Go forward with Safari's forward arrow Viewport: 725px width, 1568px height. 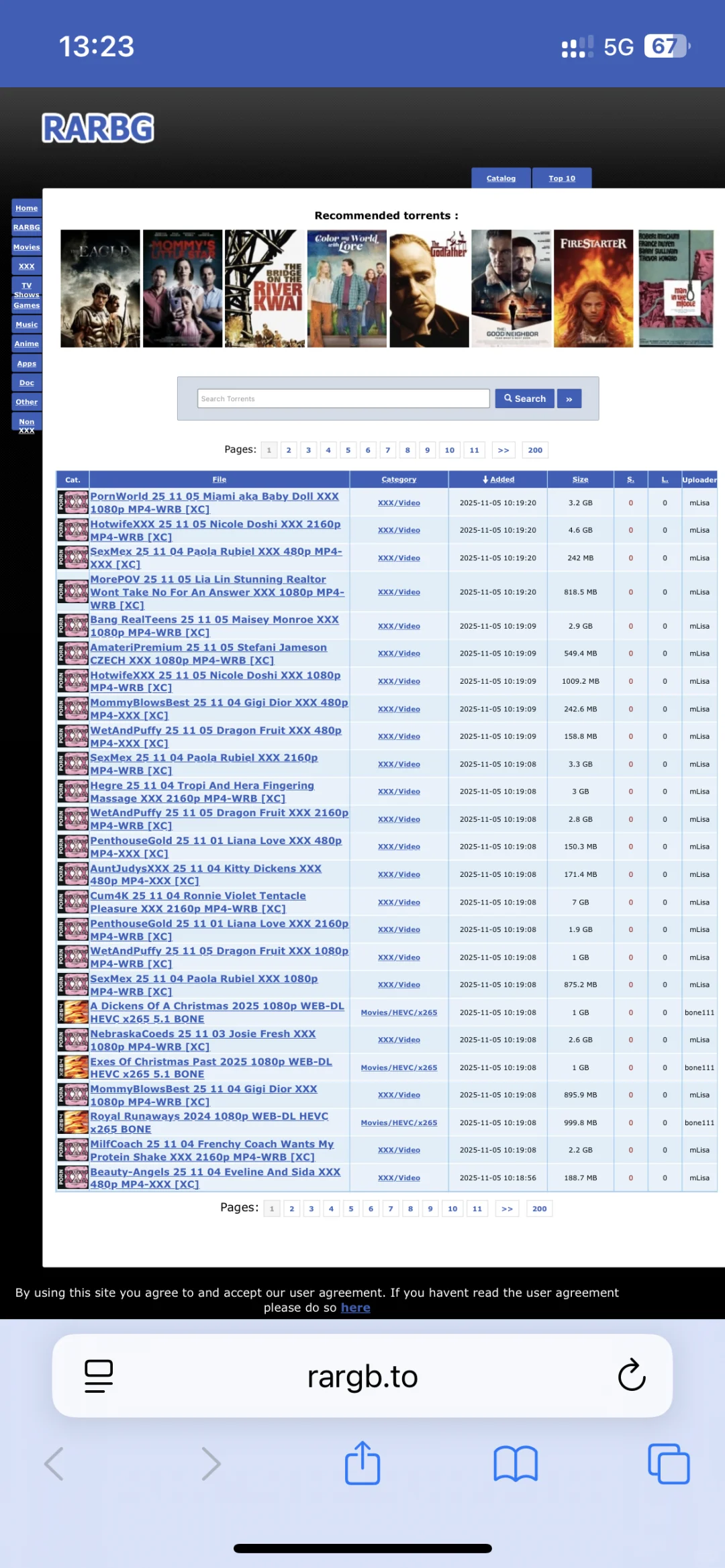[x=211, y=1463]
